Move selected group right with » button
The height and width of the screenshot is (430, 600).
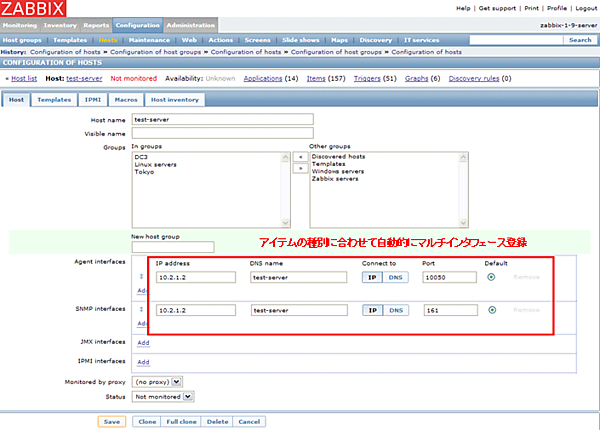coord(297,169)
